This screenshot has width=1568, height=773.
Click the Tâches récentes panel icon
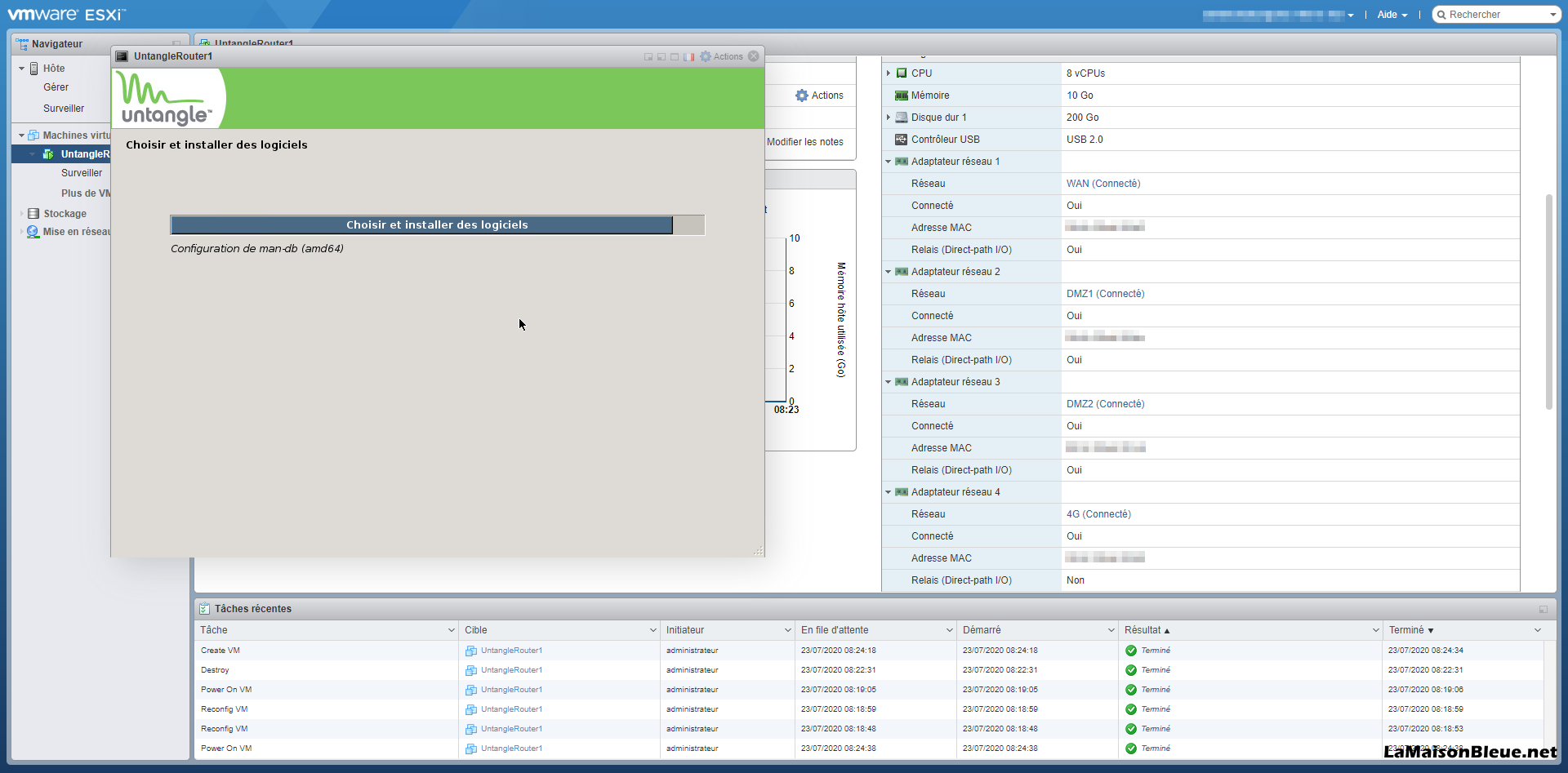pyautogui.click(x=205, y=609)
